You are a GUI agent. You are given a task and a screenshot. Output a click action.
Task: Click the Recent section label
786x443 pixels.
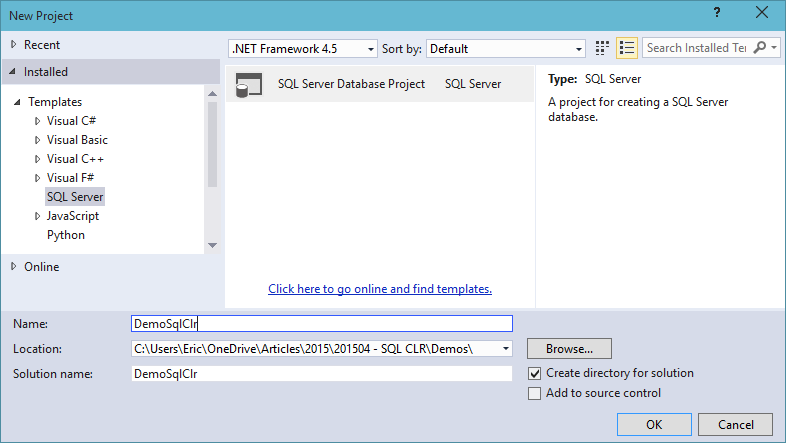click(x=42, y=45)
